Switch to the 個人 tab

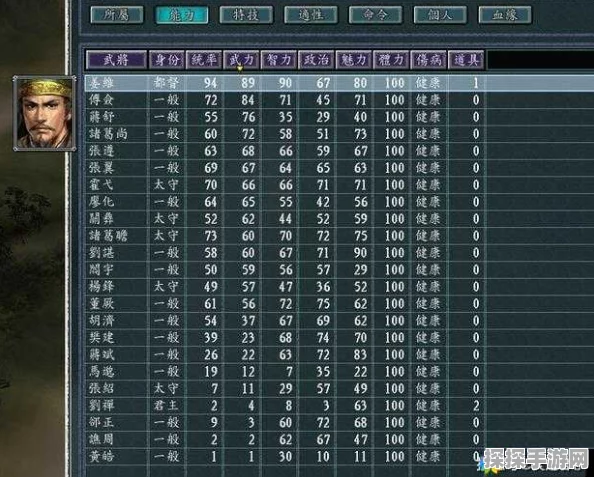[x=440, y=15]
